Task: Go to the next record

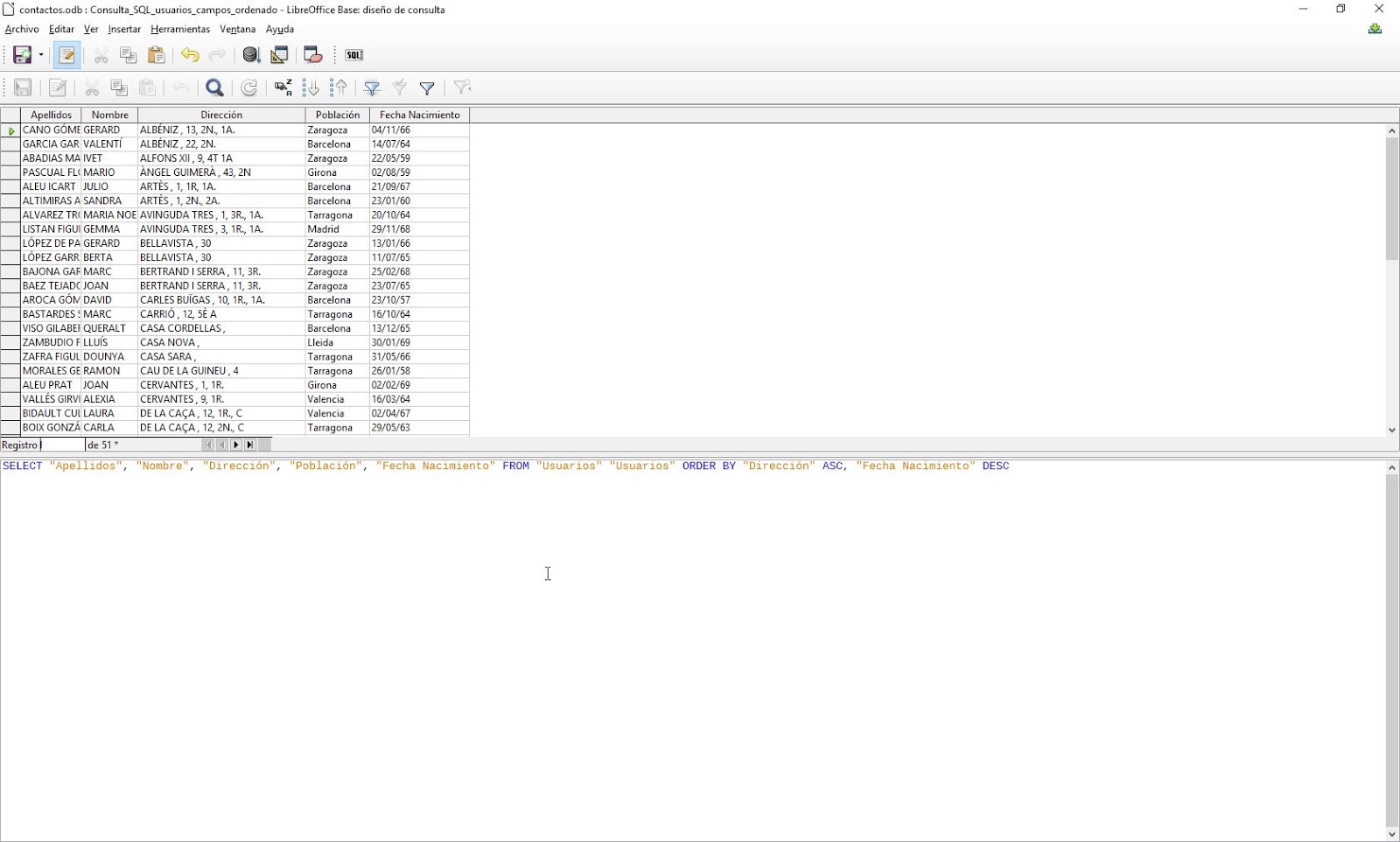Action: tap(236, 445)
